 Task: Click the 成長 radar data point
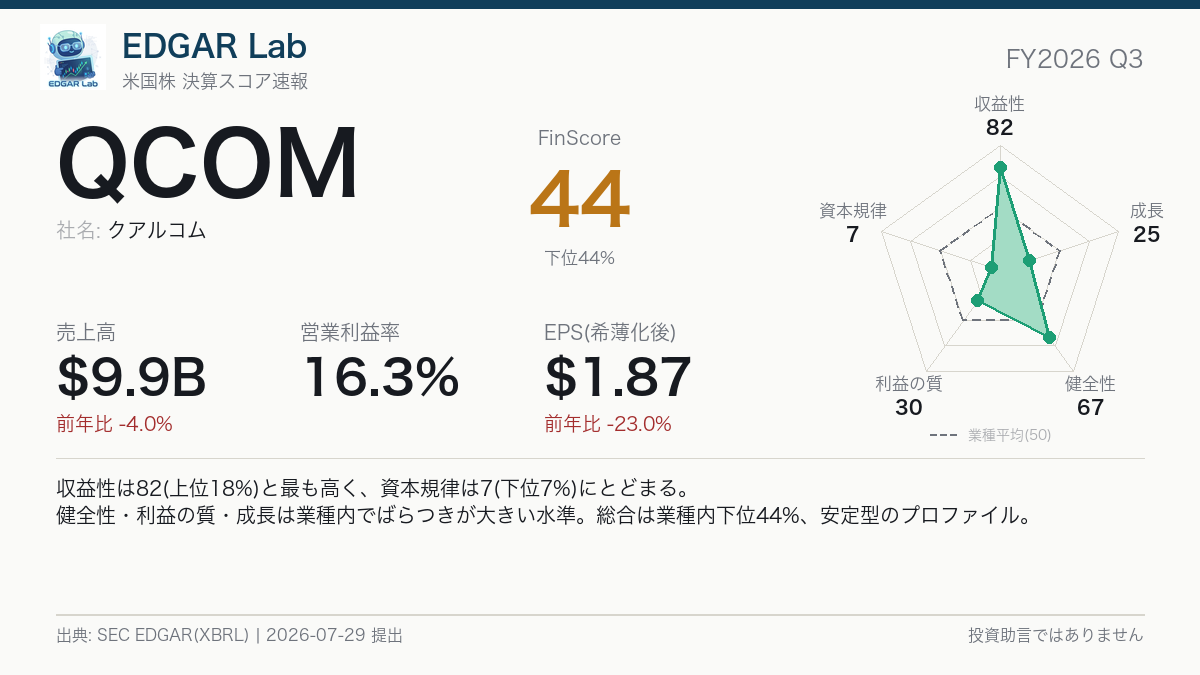point(1029,261)
